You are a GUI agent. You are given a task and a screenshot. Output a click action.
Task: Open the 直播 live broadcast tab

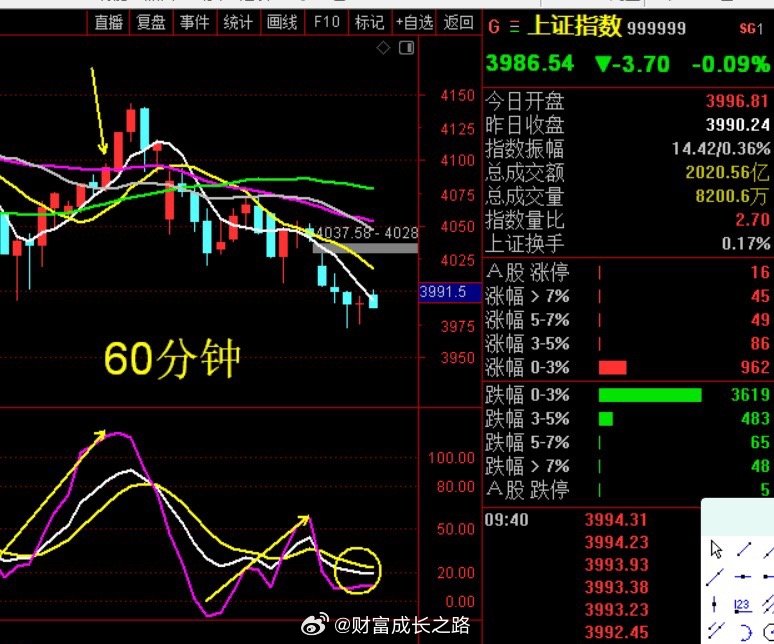(x=109, y=23)
